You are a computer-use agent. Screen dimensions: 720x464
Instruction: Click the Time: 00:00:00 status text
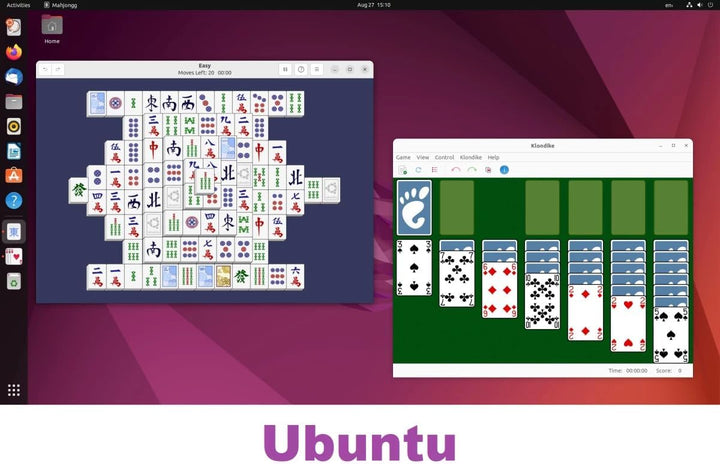[x=628, y=370]
